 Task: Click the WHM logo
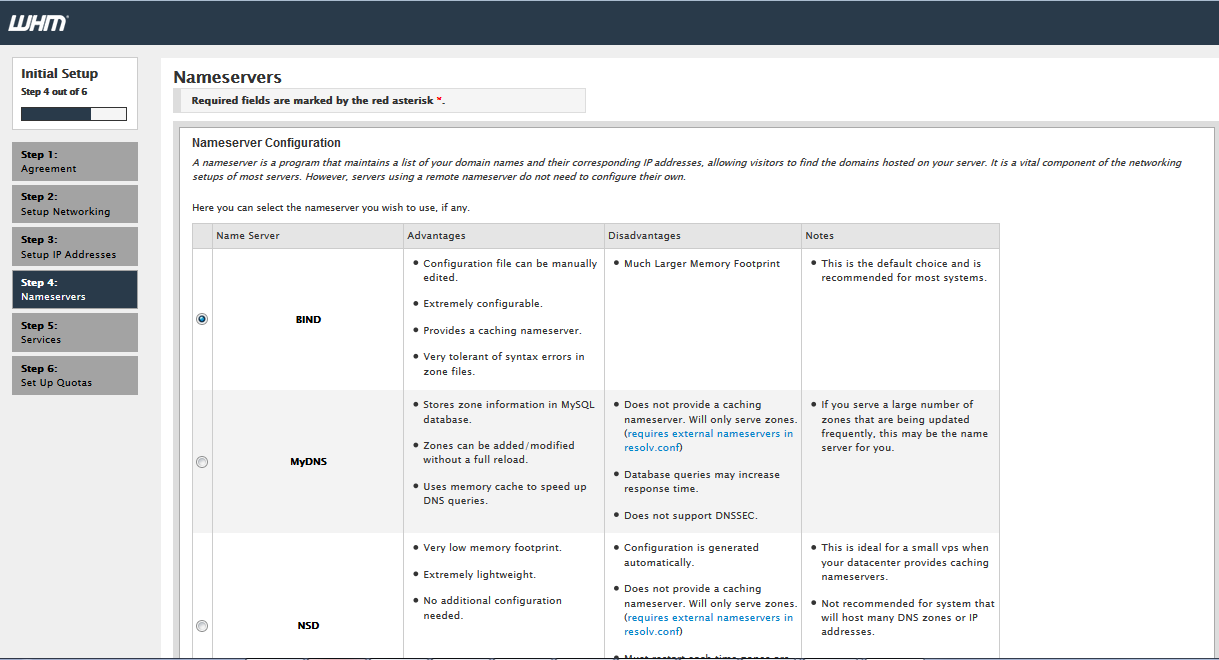pyautogui.click(x=38, y=23)
